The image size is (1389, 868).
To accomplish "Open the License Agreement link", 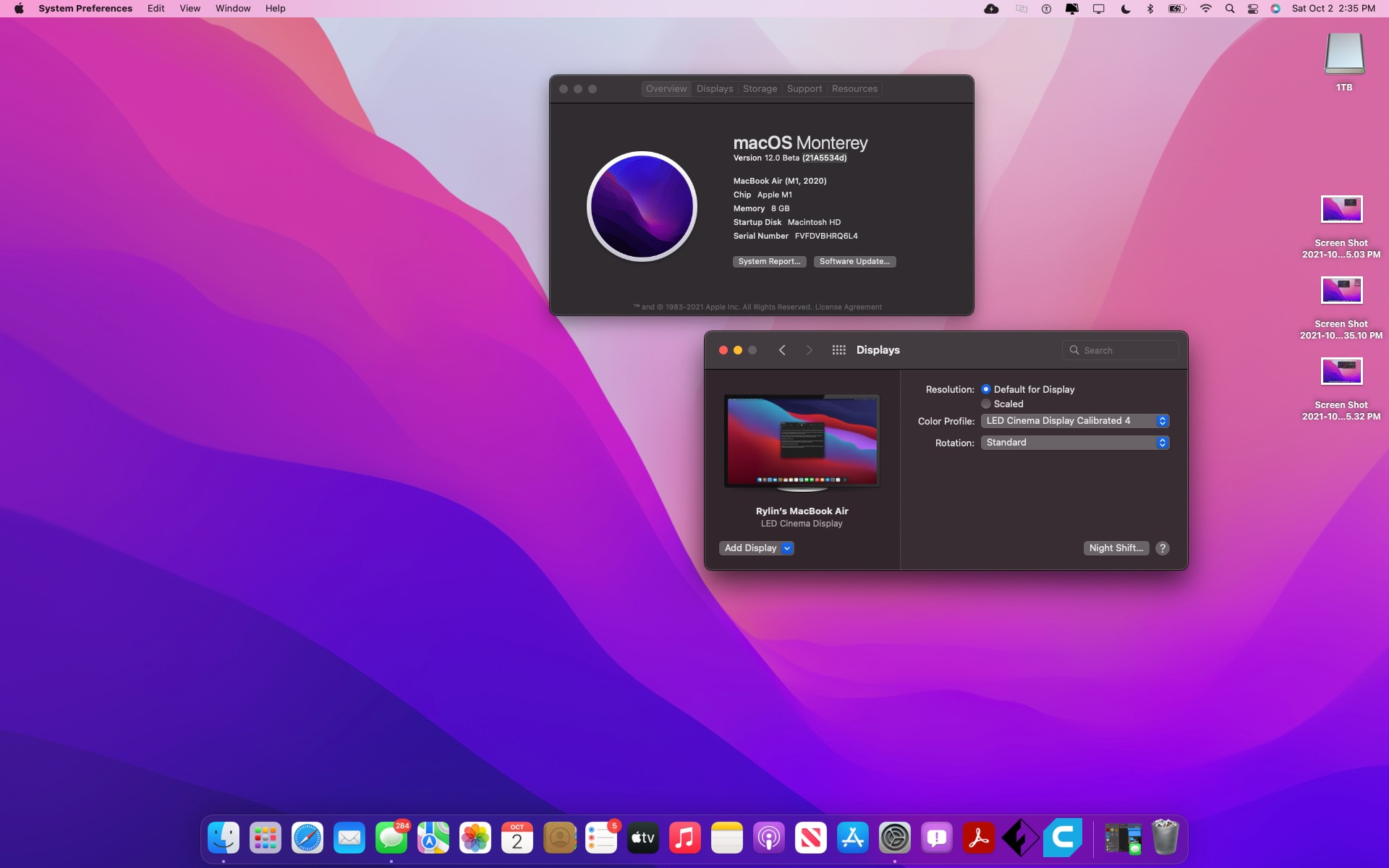I will (x=848, y=307).
